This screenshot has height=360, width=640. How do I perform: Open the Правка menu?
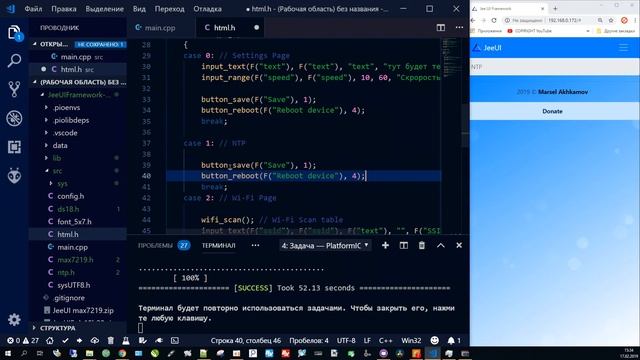coord(64,9)
